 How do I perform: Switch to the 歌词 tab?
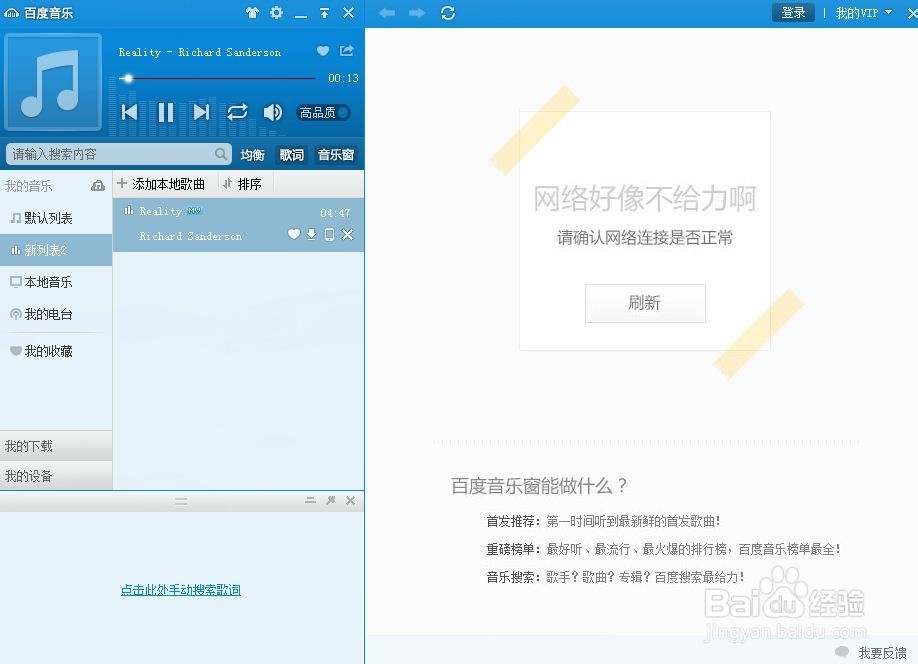[291, 154]
